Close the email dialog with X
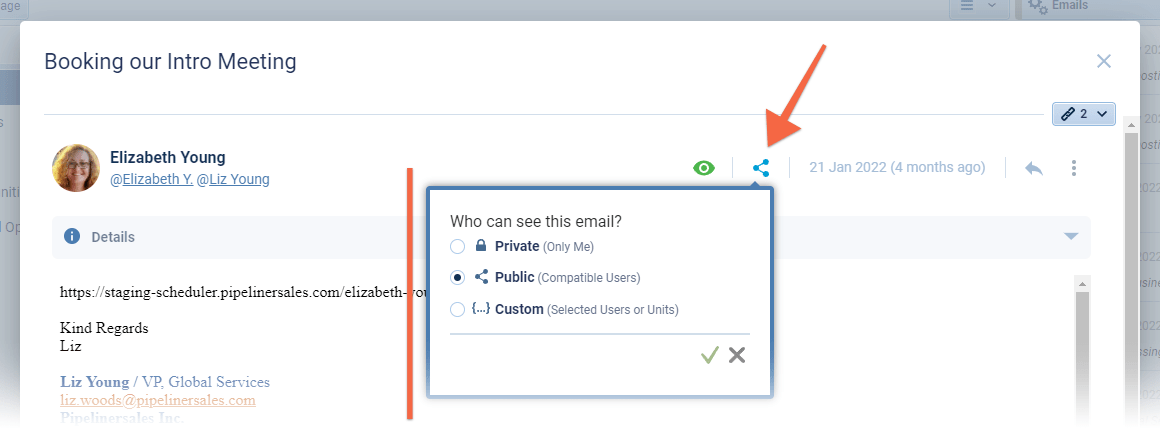This screenshot has height=428, width=1160. tap(1104, 62)
